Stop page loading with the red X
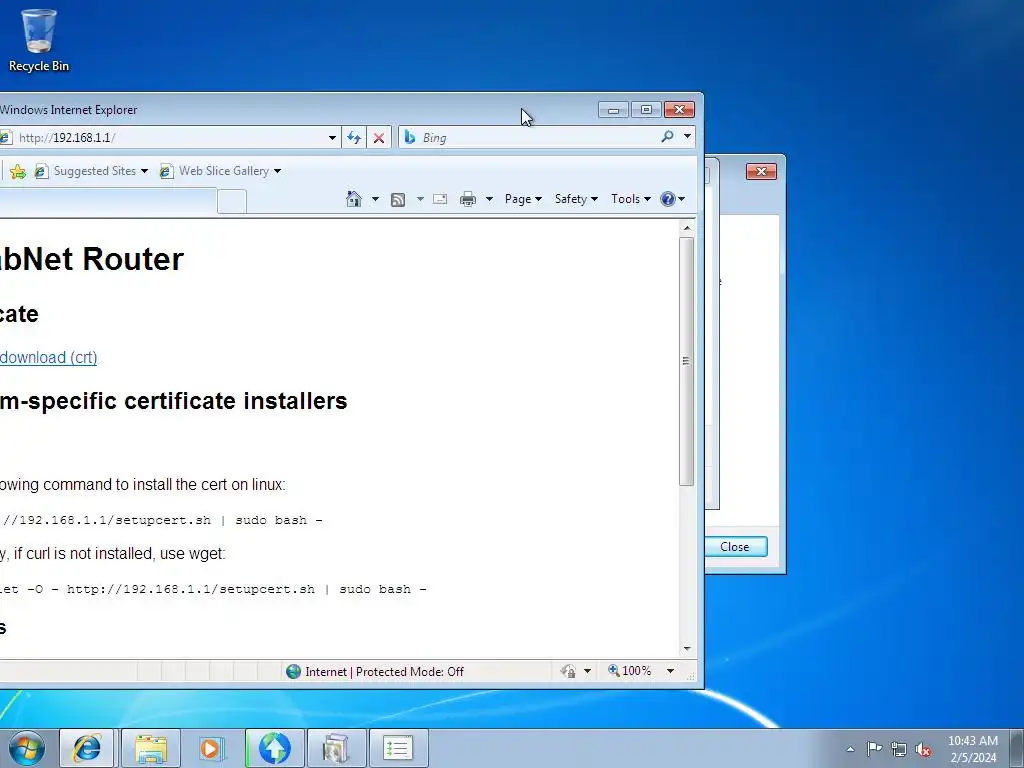 (x=379, y=138)
